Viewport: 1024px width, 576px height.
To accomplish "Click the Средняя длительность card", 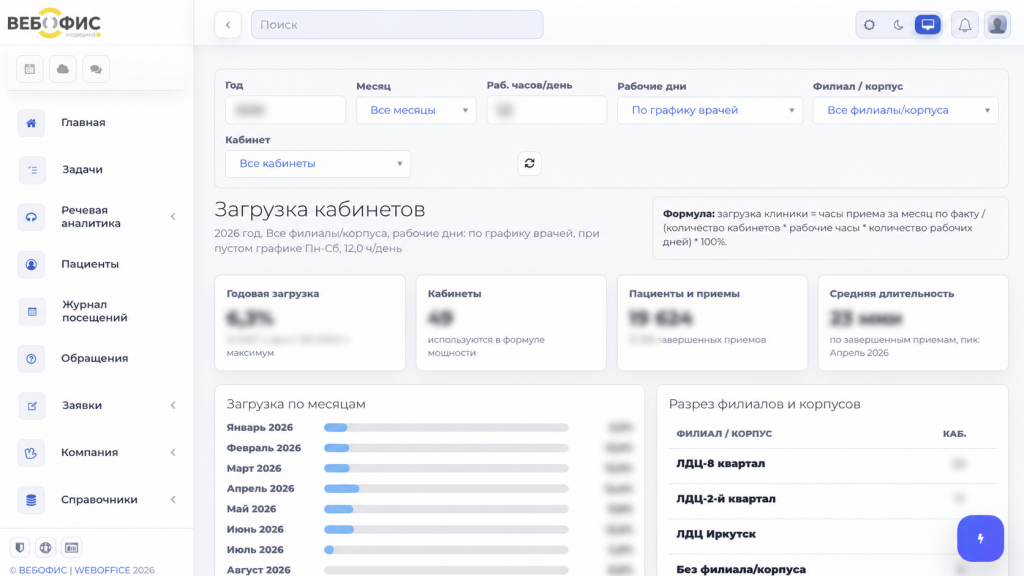I will coord(913,323).
